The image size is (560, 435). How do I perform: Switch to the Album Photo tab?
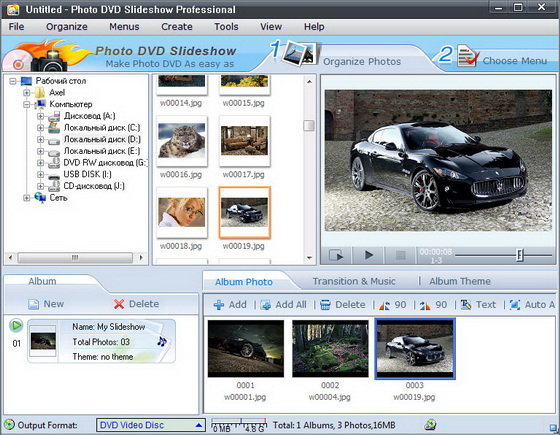click(x=244, y=282)
